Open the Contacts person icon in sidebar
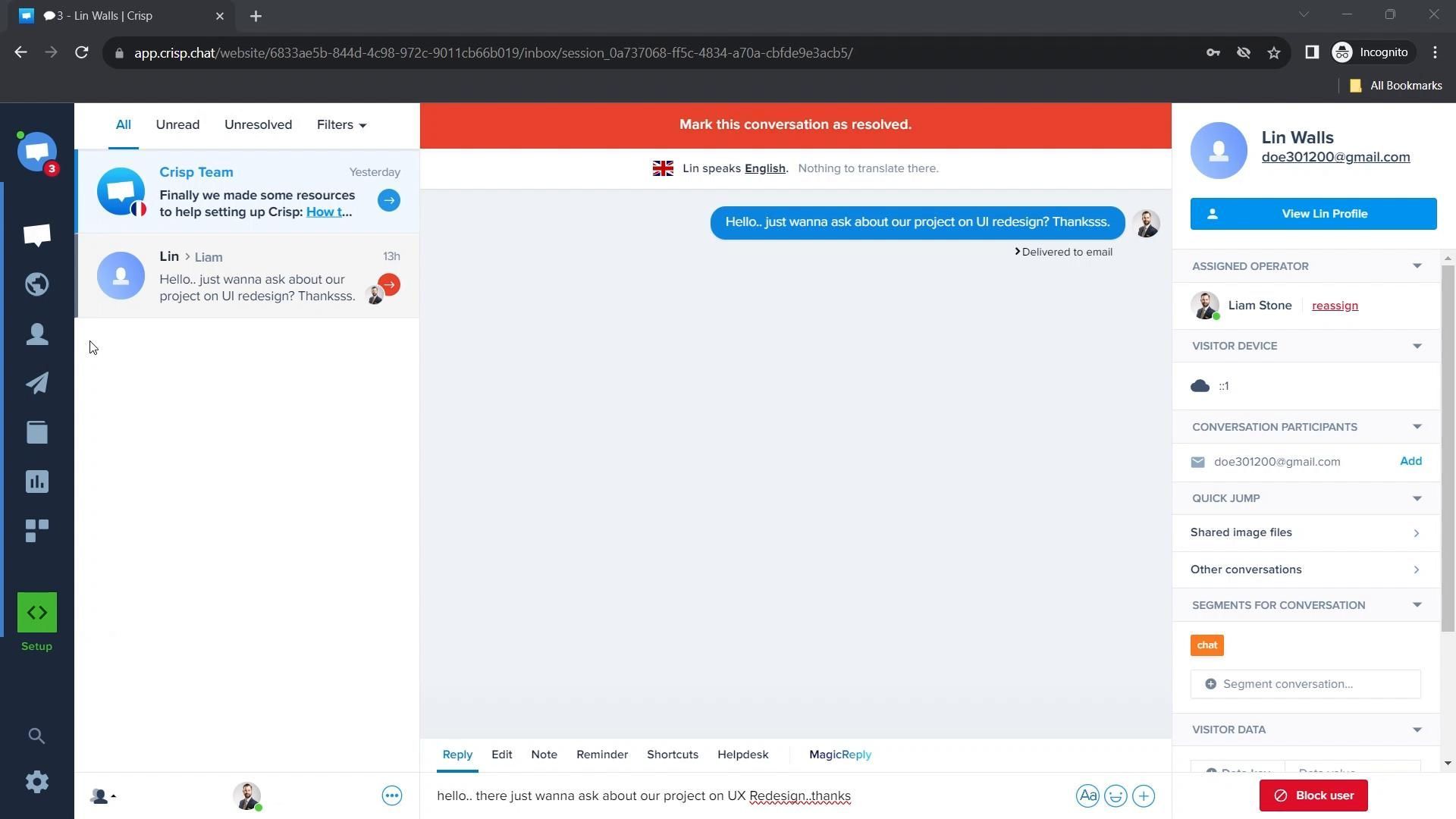 pos(36,334)
